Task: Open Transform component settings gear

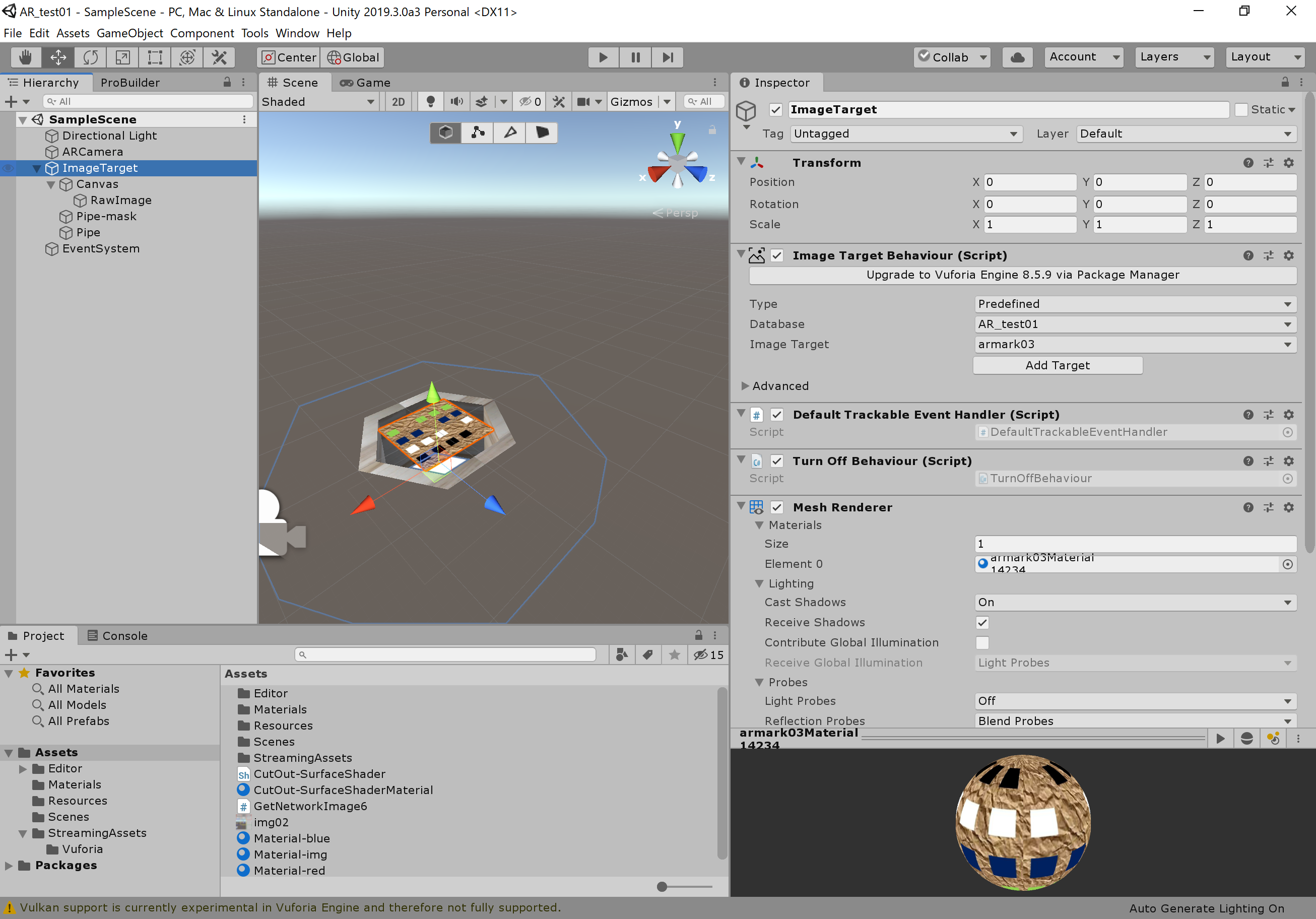Action: click(x=1288, y=163)
